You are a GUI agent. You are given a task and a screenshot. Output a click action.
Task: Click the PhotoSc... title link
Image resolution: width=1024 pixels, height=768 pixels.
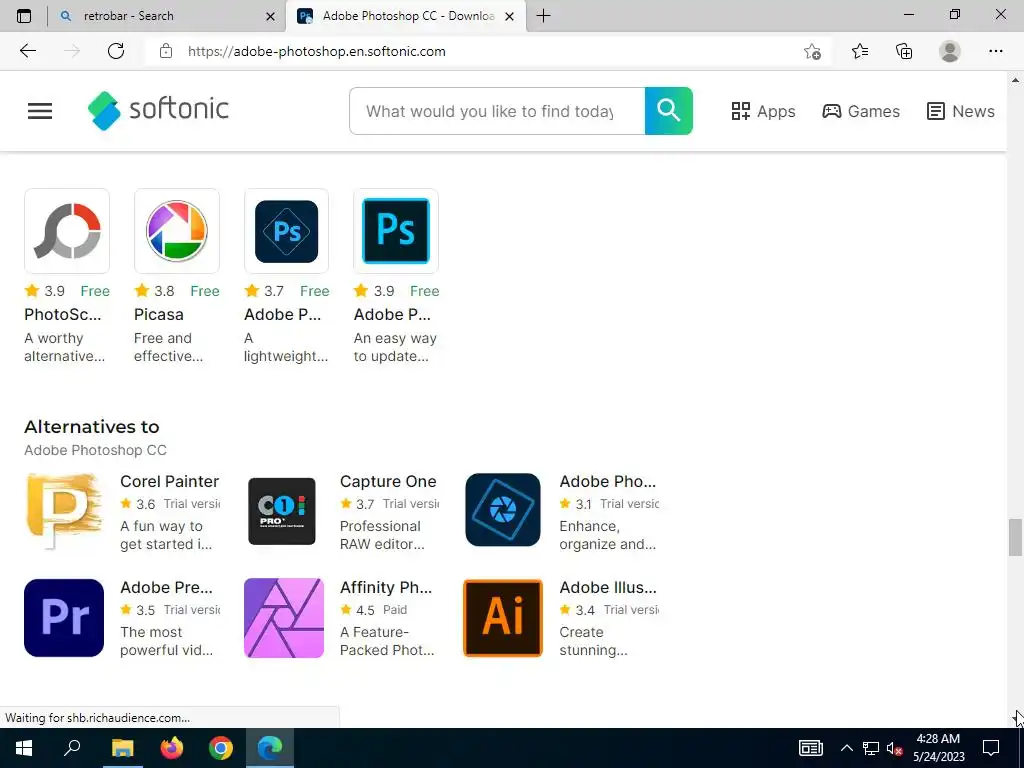point(63,314)
